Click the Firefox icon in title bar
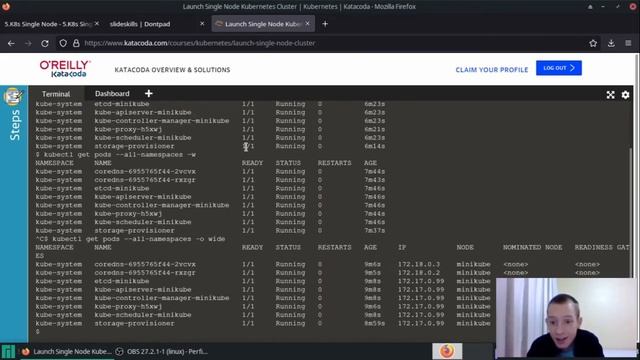The height and width of the screenshot is (360, 640). click(x=6, y=6)
